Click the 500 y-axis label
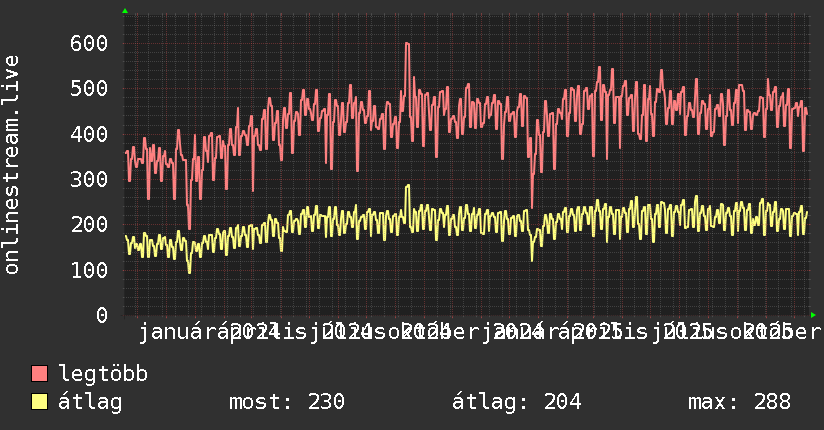The image size is (824, 430). coord(89,89)
